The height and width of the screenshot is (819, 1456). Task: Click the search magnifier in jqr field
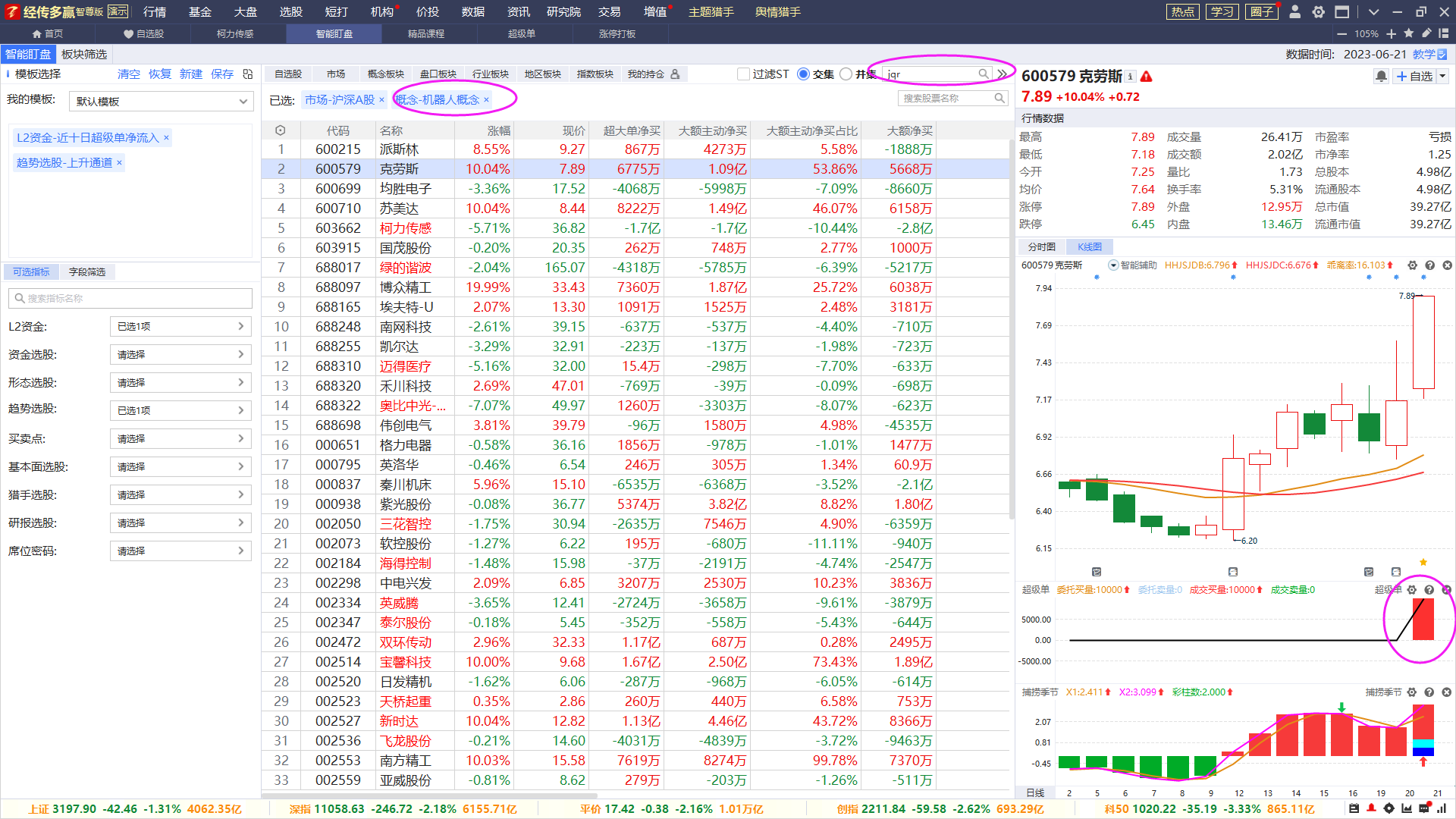pyautogui.click(x=984, y=74)
